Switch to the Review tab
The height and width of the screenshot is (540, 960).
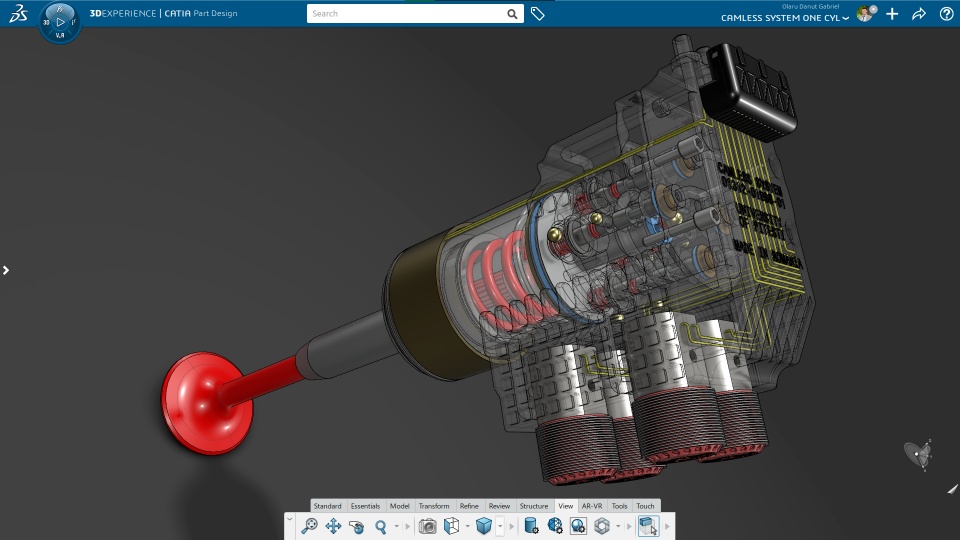tap(500, 506)
